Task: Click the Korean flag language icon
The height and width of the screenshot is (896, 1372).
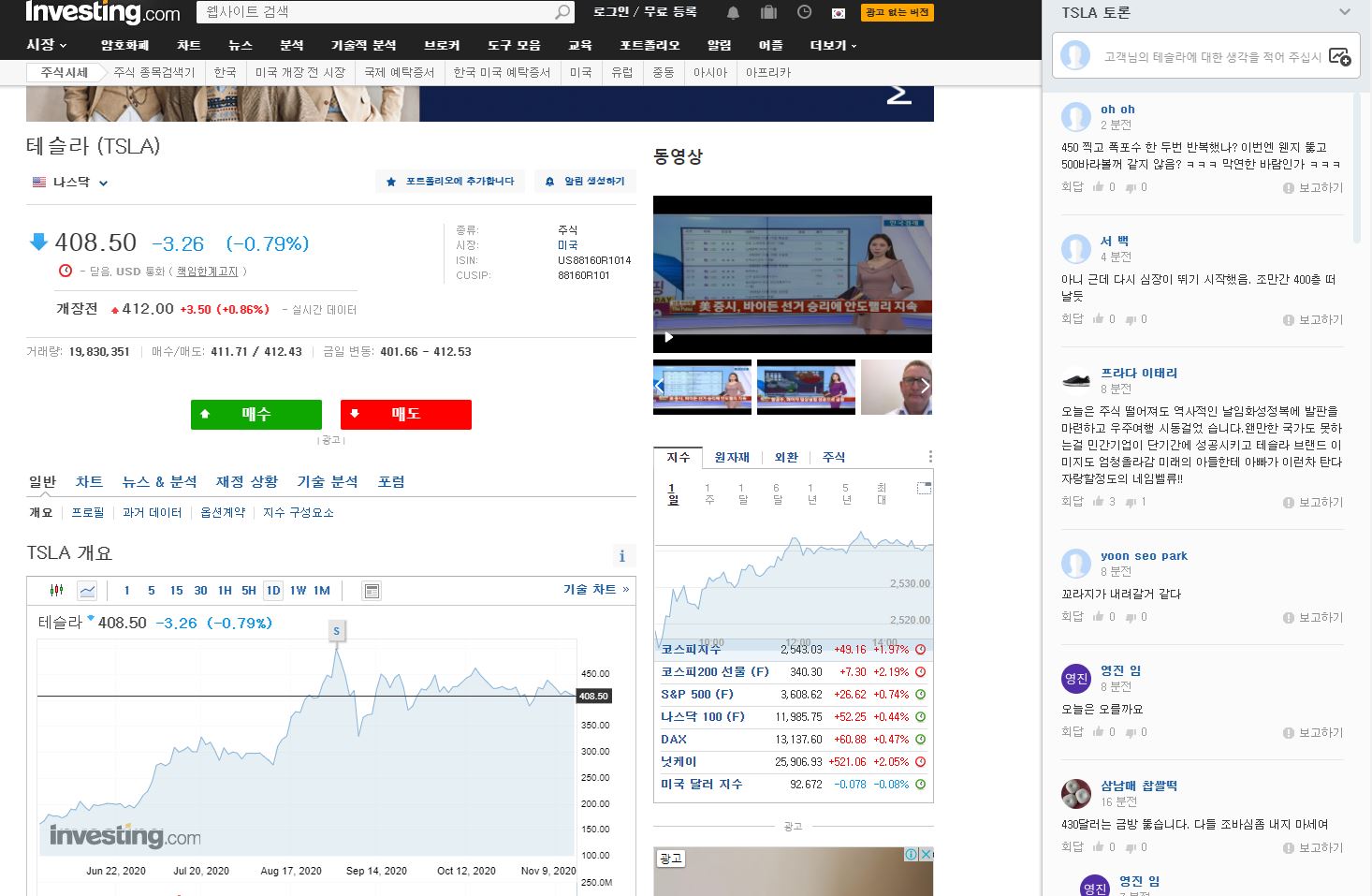Action: [x=839, y=12]
